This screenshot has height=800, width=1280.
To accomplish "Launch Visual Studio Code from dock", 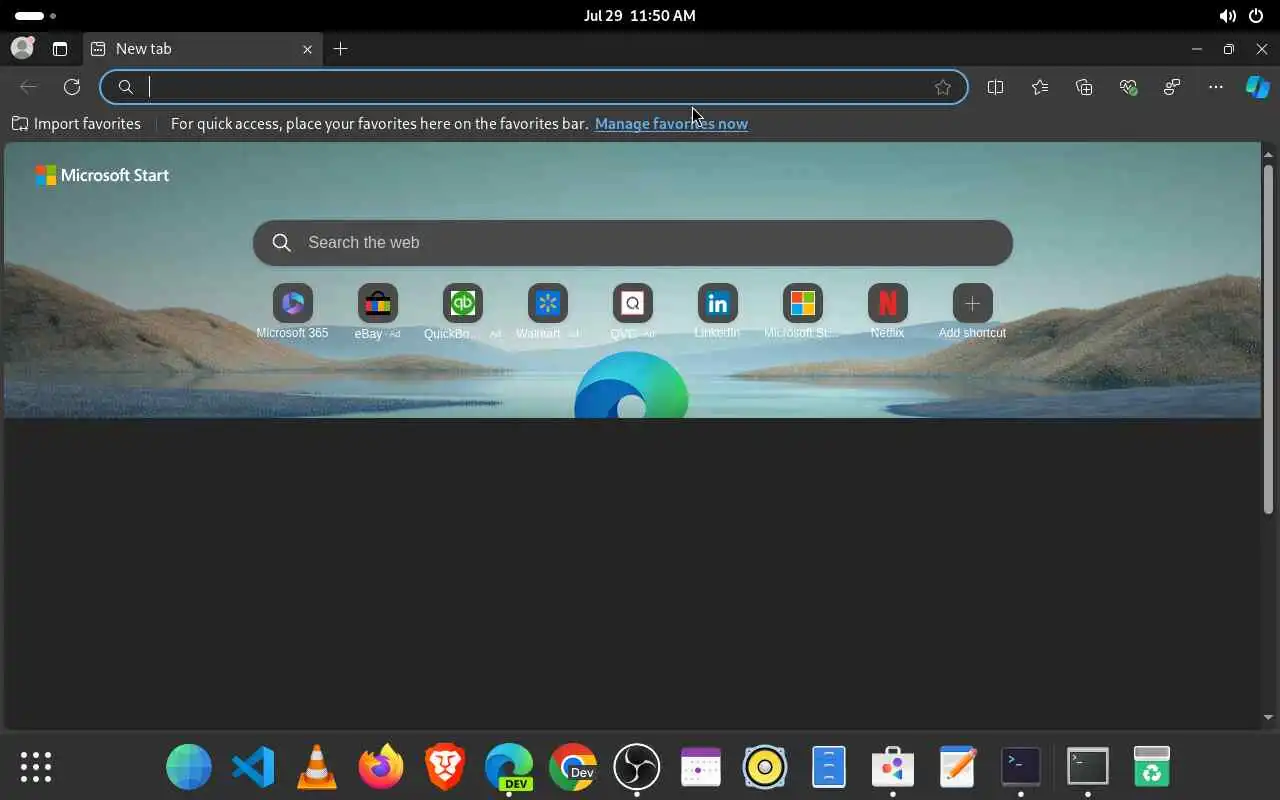I will point(253,767).
